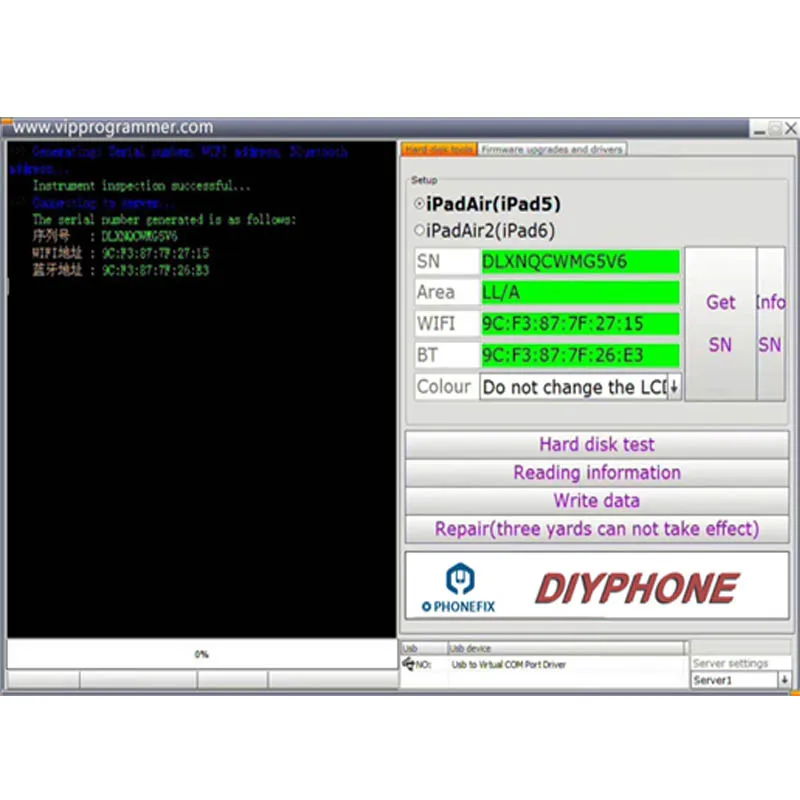Click the 'Usb device' column header
The image size is (800, 800).
565,648
